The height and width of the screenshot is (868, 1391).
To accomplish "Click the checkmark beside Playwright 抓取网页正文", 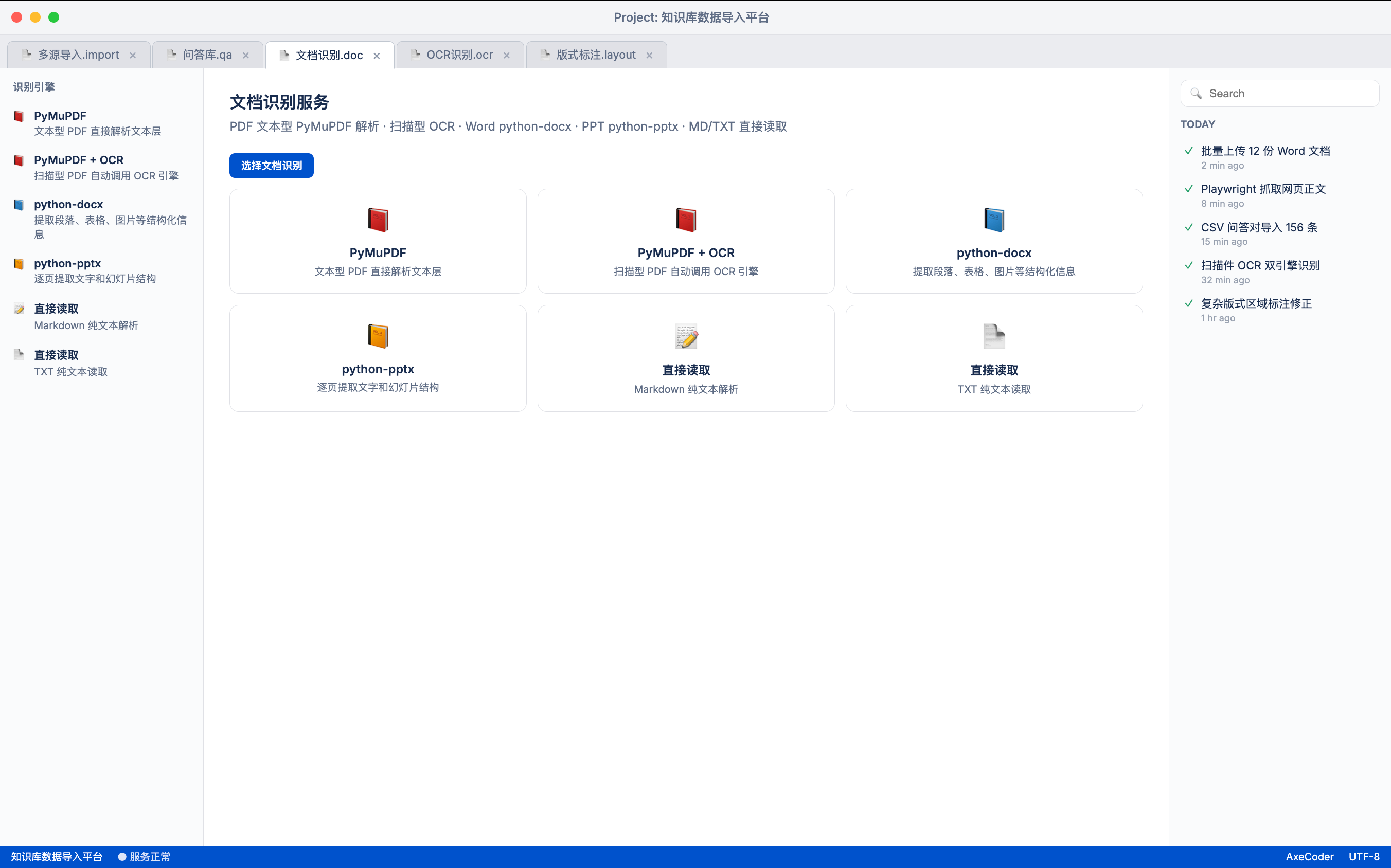I will click(x=1189, y=189).
